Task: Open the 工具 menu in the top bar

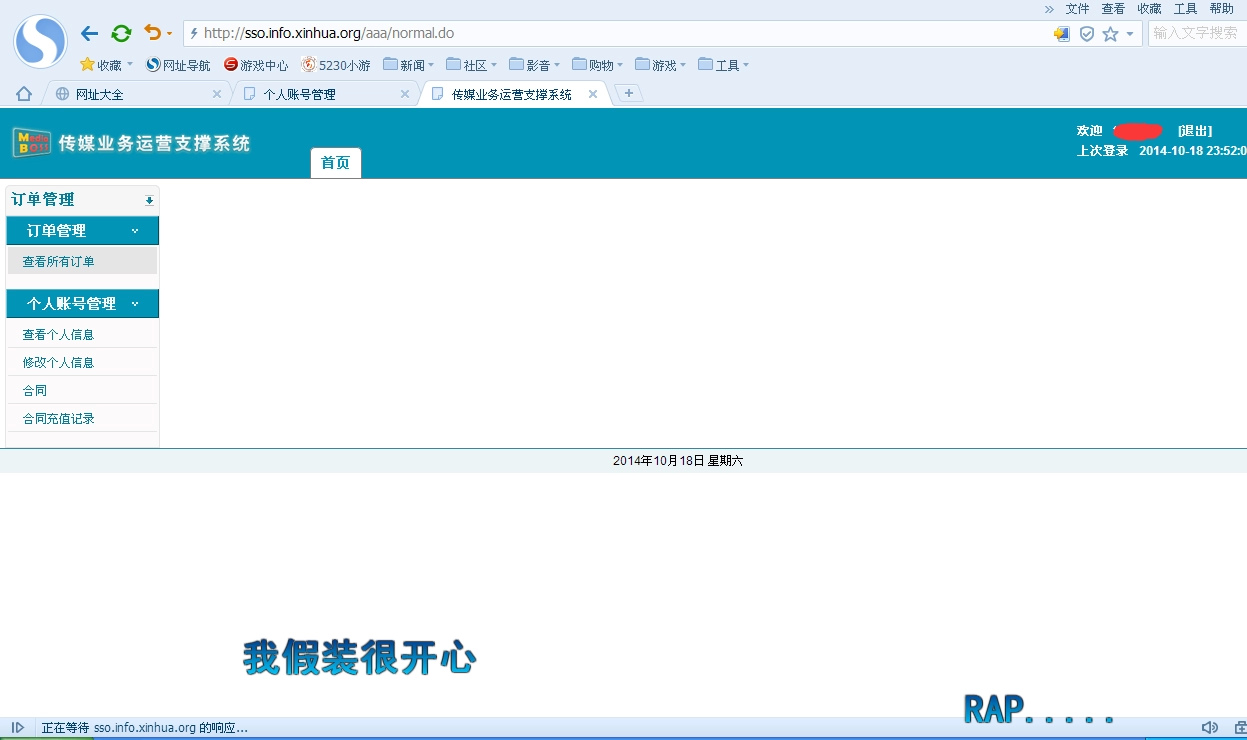Action: coord(1185,8)
